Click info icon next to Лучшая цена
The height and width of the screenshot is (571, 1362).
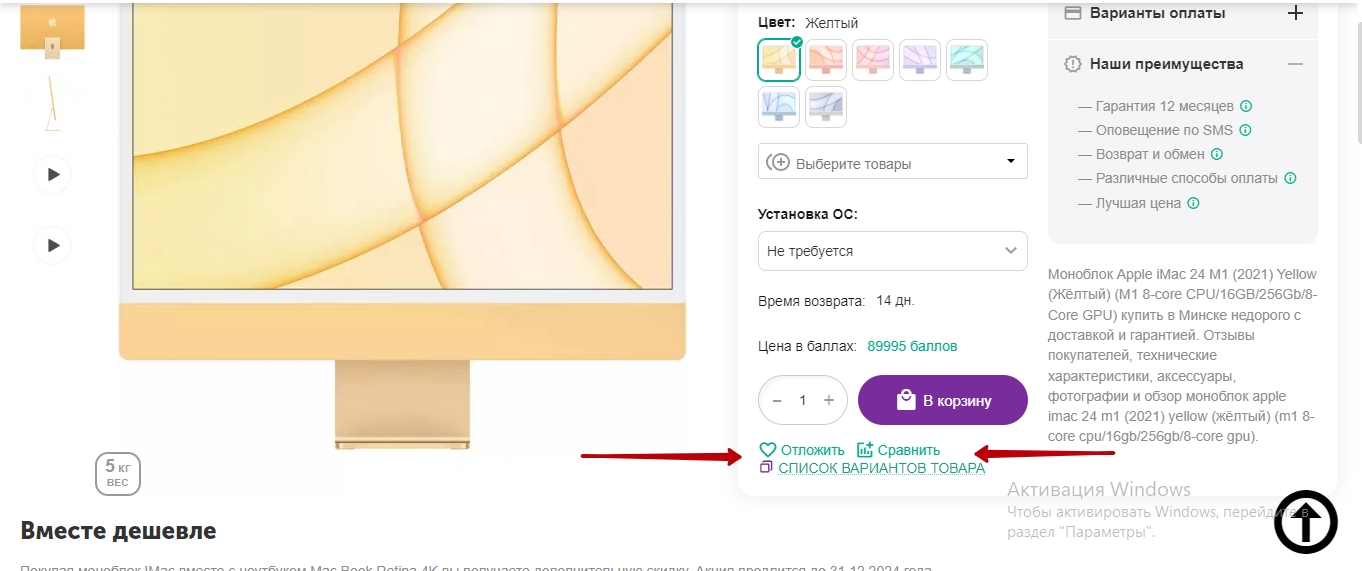[x=1193, y=203]
